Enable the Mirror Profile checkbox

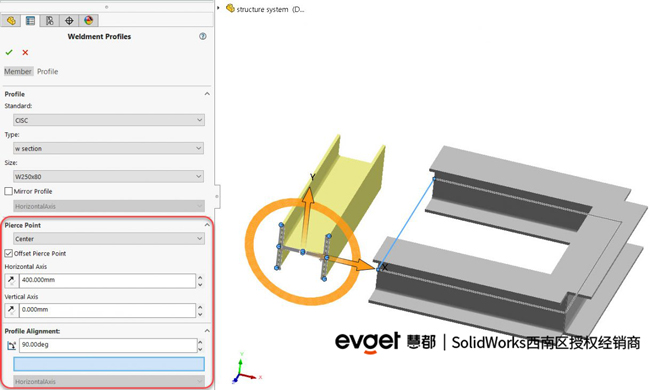click(8, 191)
